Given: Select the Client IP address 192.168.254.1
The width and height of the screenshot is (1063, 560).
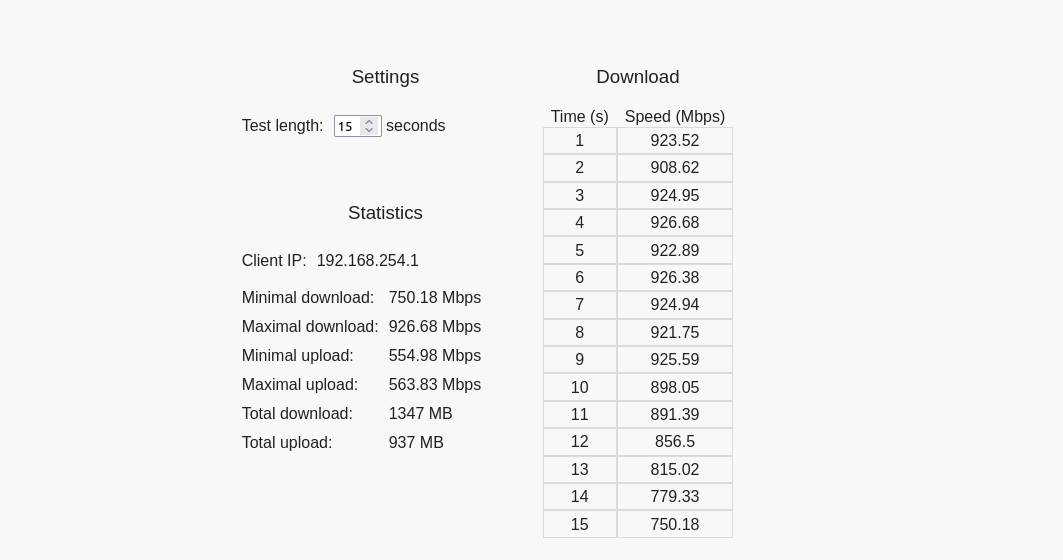Looking at the screenshot, I should pos(367,260).
